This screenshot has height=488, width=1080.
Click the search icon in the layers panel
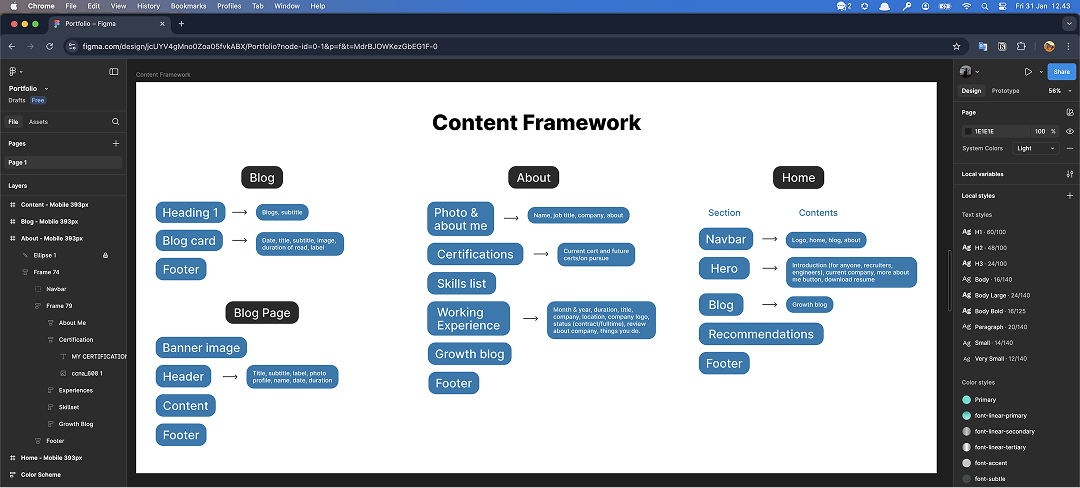[x=115, y=122]
